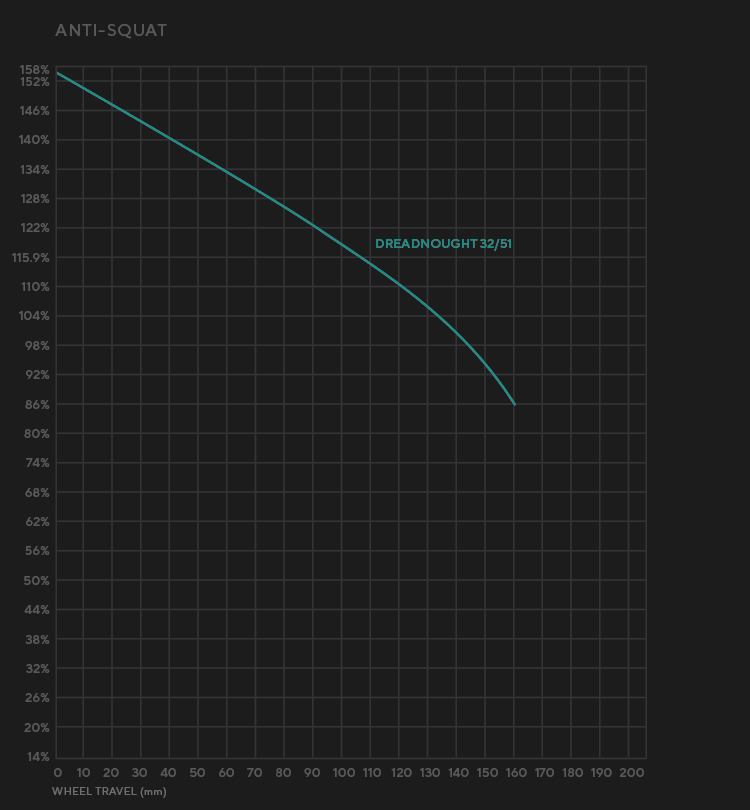Click the 130 x-axis tick label
Viewport: 750px width, 810px height.
click(429, 773)
